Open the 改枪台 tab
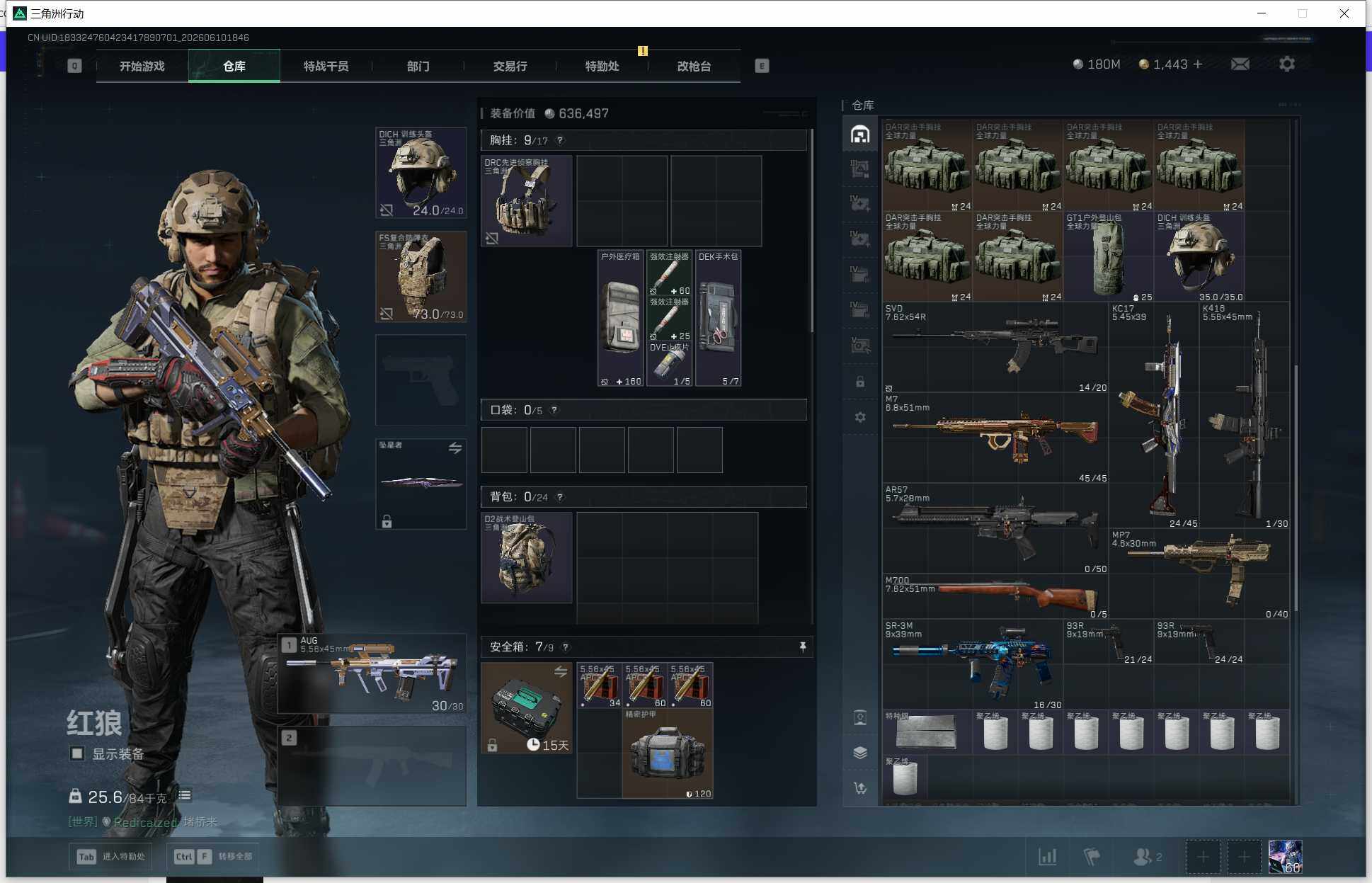This screenshot has width=1372, height=883. [694, 66]
